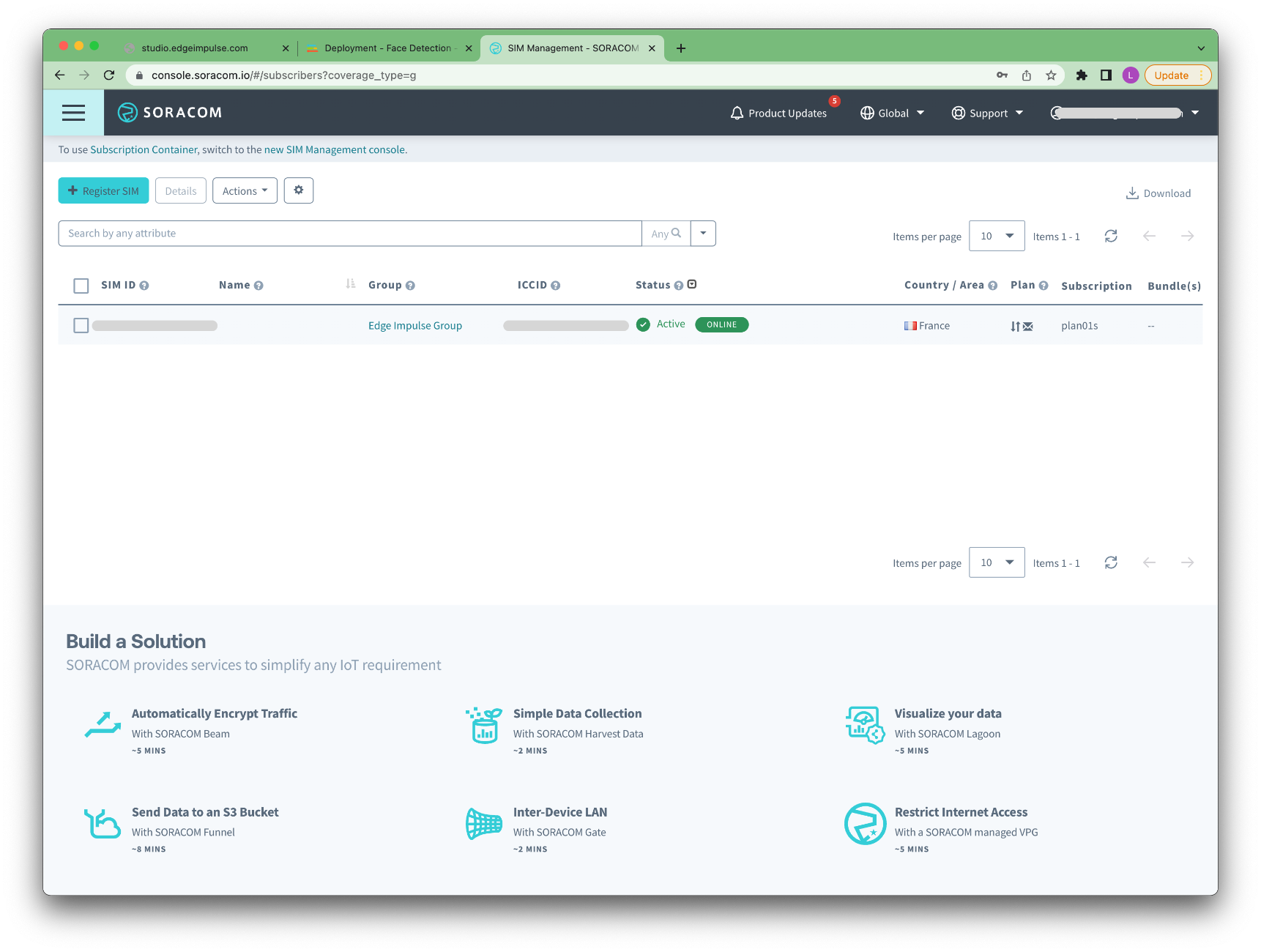Sort the table by Name sort icon
This screenshot has height=952, width=1261.
click(x=351, y=283)
